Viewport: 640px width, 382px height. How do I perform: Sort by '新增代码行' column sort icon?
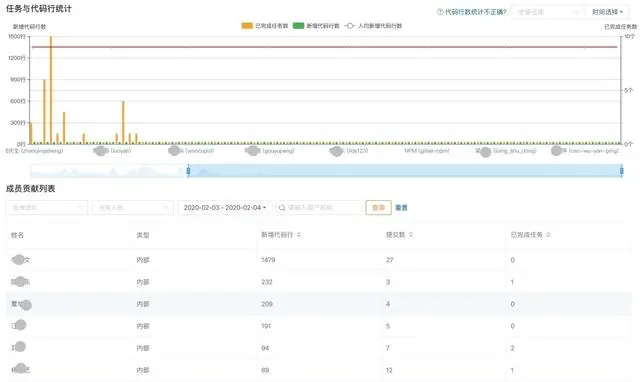(x=299, y=235)
